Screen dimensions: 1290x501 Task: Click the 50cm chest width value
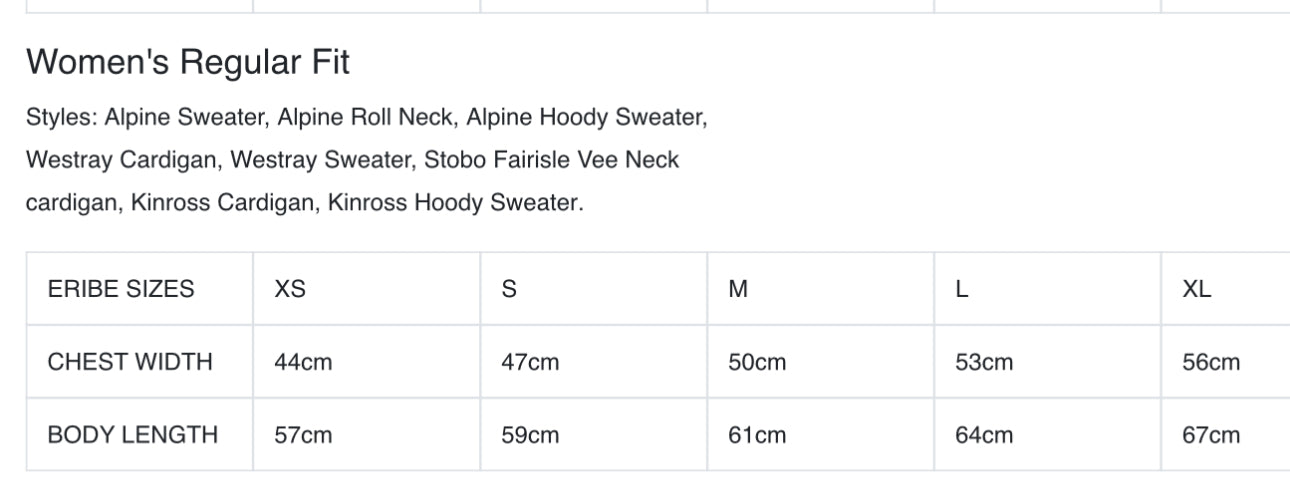757,362
